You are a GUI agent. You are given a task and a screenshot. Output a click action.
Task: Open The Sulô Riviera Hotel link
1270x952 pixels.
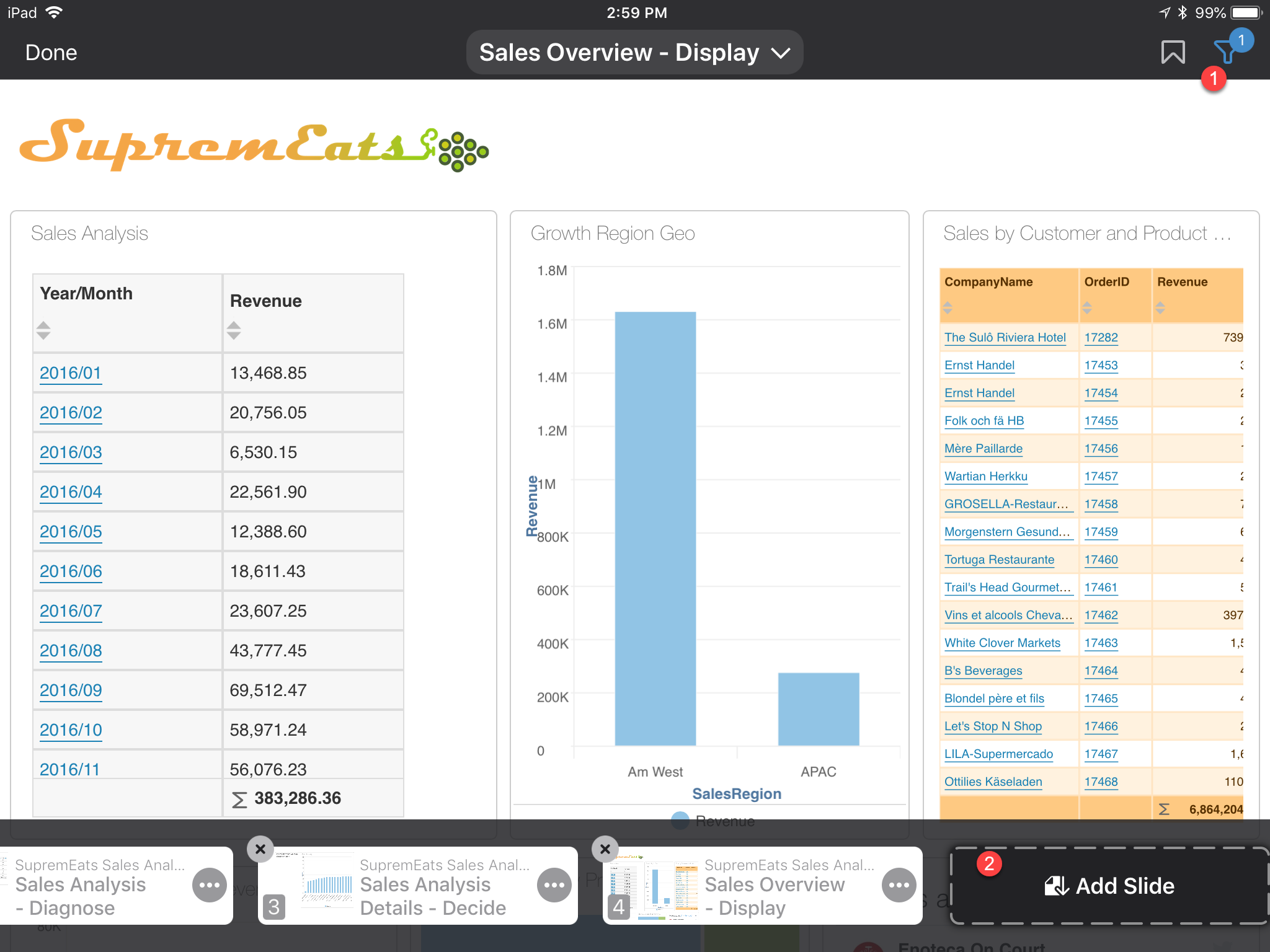(x=1005, y=338)
